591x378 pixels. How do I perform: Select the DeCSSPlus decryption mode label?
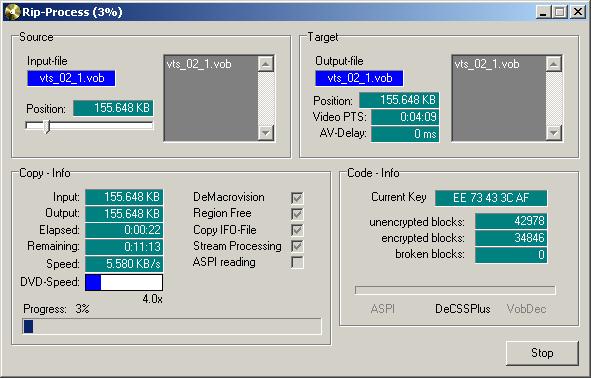[462, 309]
